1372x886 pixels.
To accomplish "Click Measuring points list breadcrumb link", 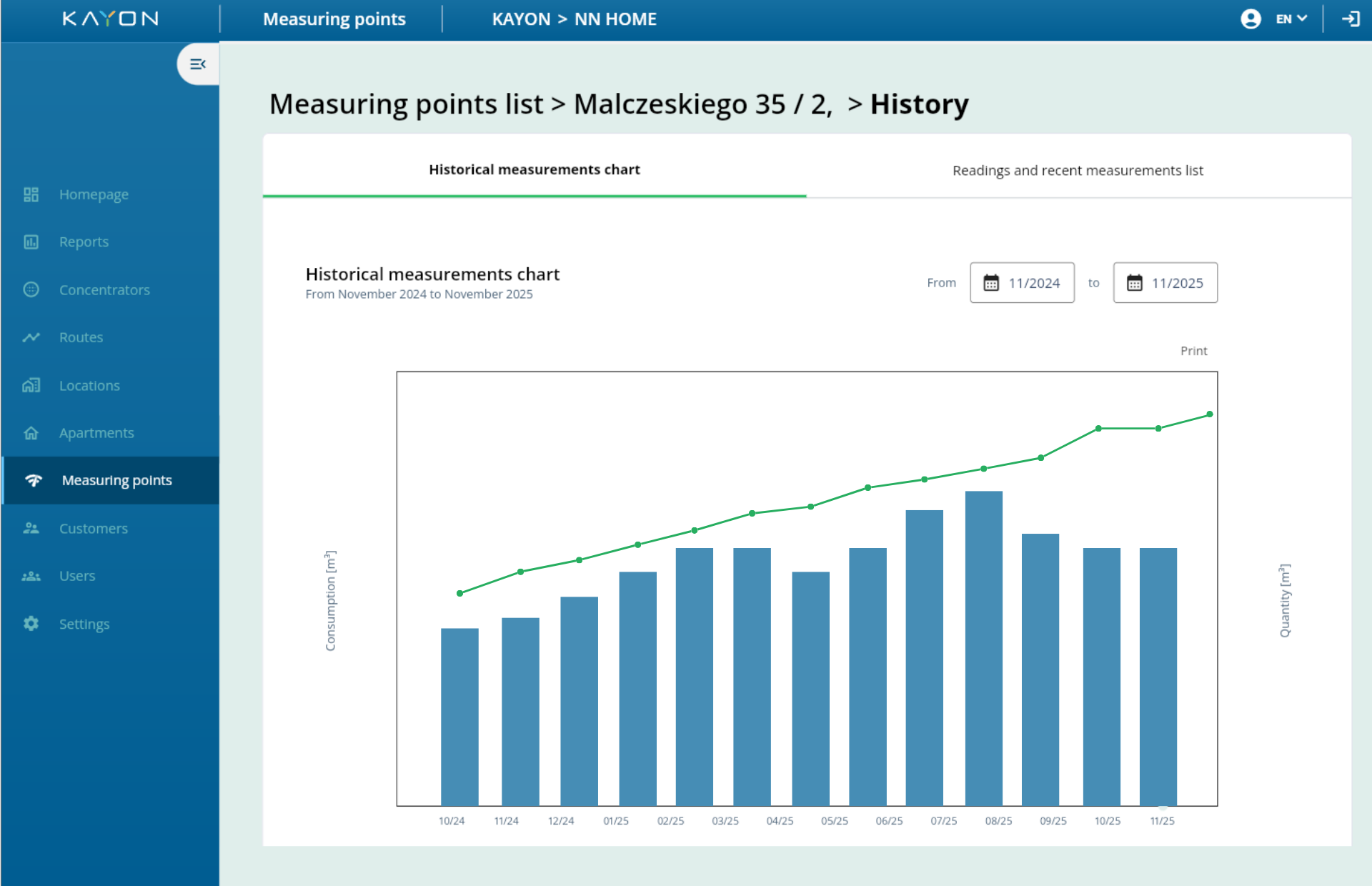I will [x=406, y=104].
